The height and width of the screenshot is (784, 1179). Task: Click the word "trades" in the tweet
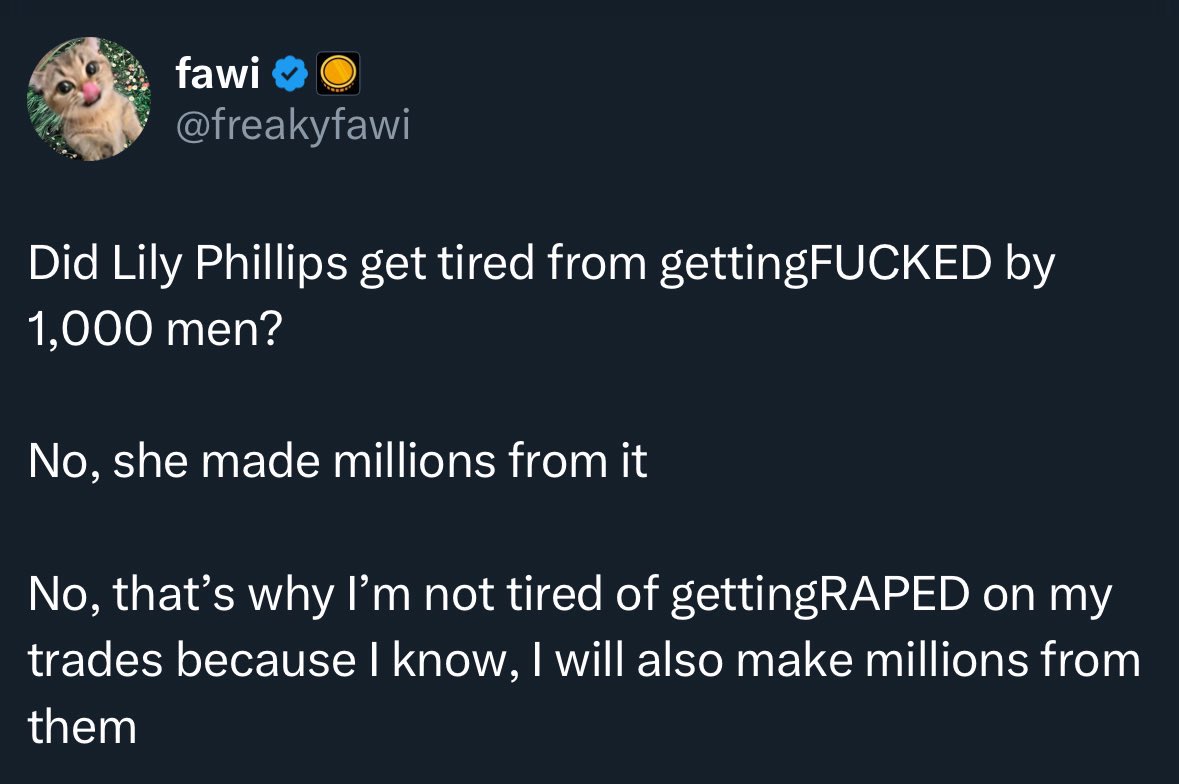(x=95, y=660)
